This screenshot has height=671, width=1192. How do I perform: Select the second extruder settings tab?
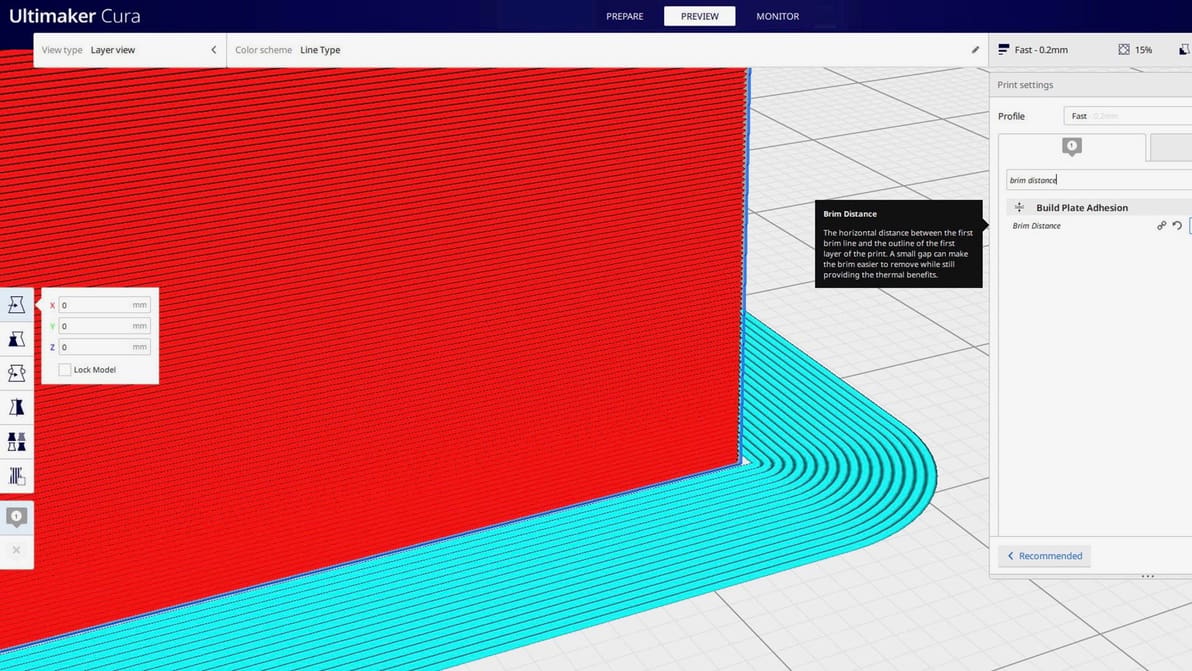tap(1171, 147)
